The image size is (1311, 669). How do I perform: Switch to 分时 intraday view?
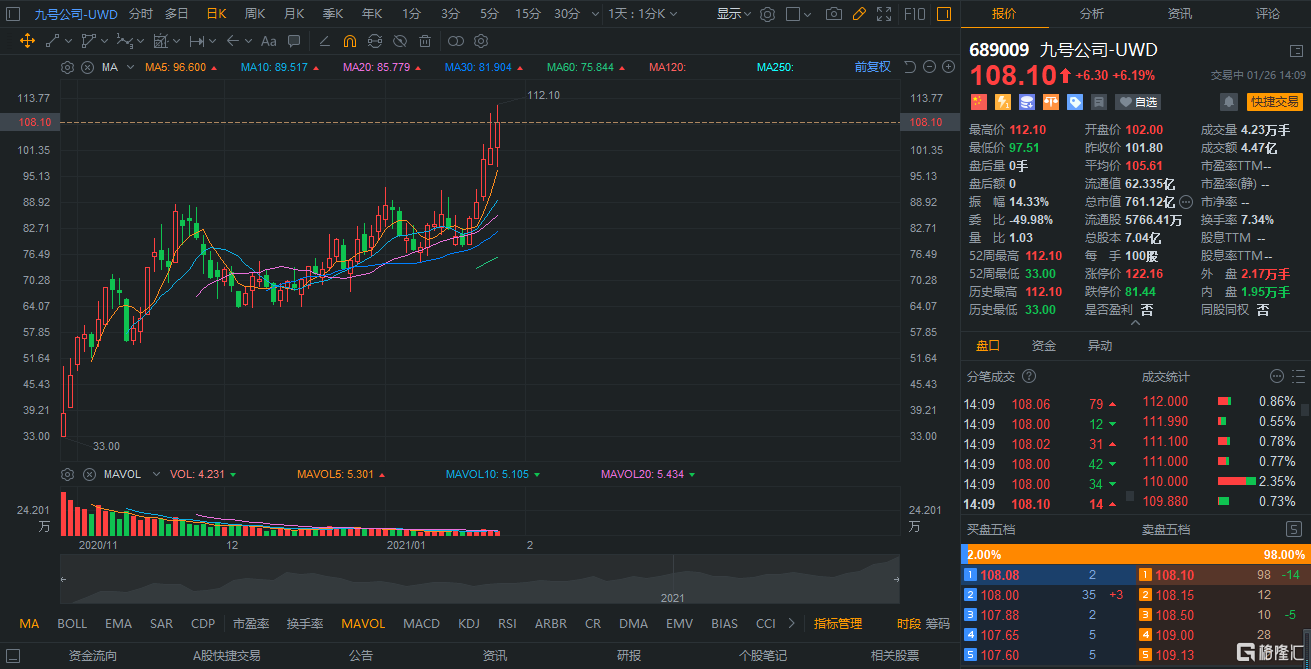pos(140,14)
